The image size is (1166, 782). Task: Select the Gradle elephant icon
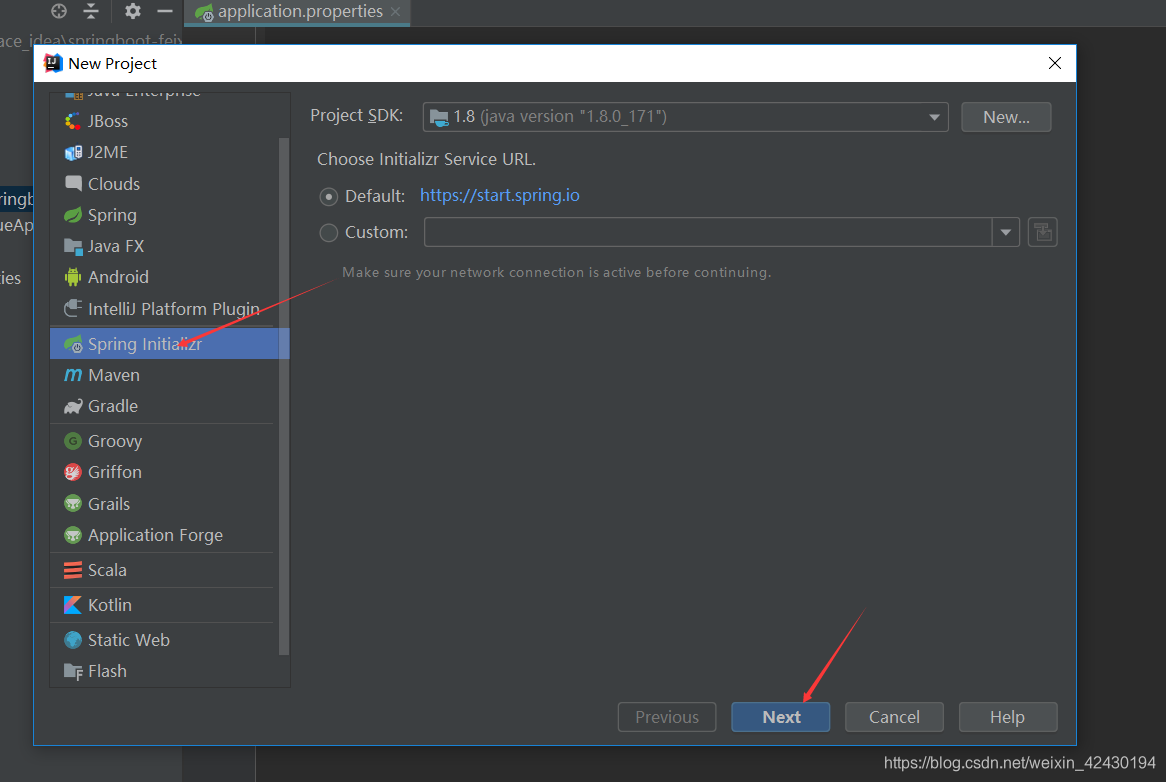tap(73, 407)
